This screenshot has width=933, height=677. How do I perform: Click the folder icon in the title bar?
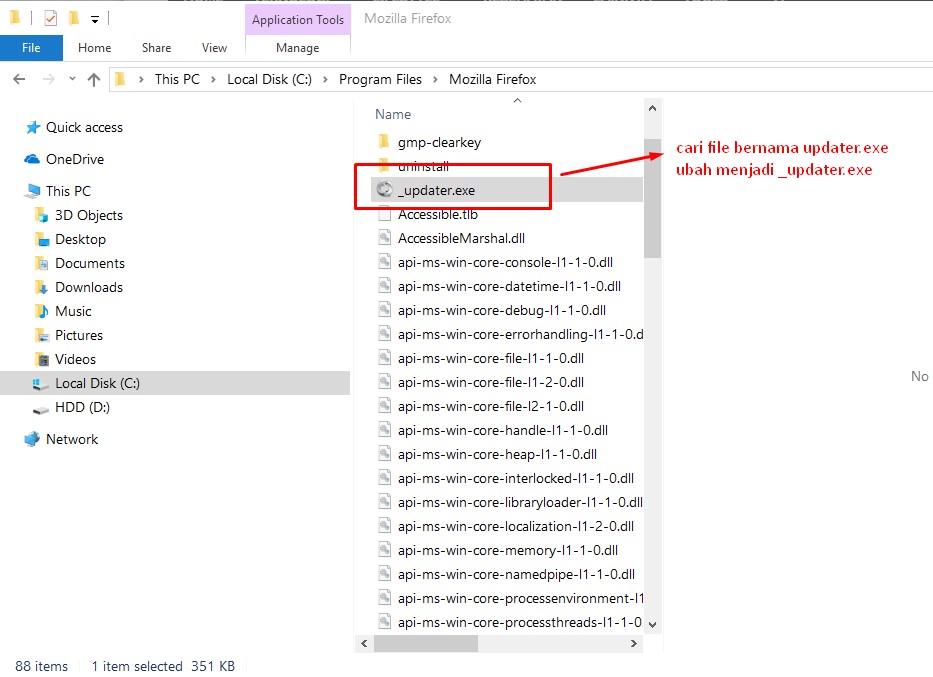[15, 18]
